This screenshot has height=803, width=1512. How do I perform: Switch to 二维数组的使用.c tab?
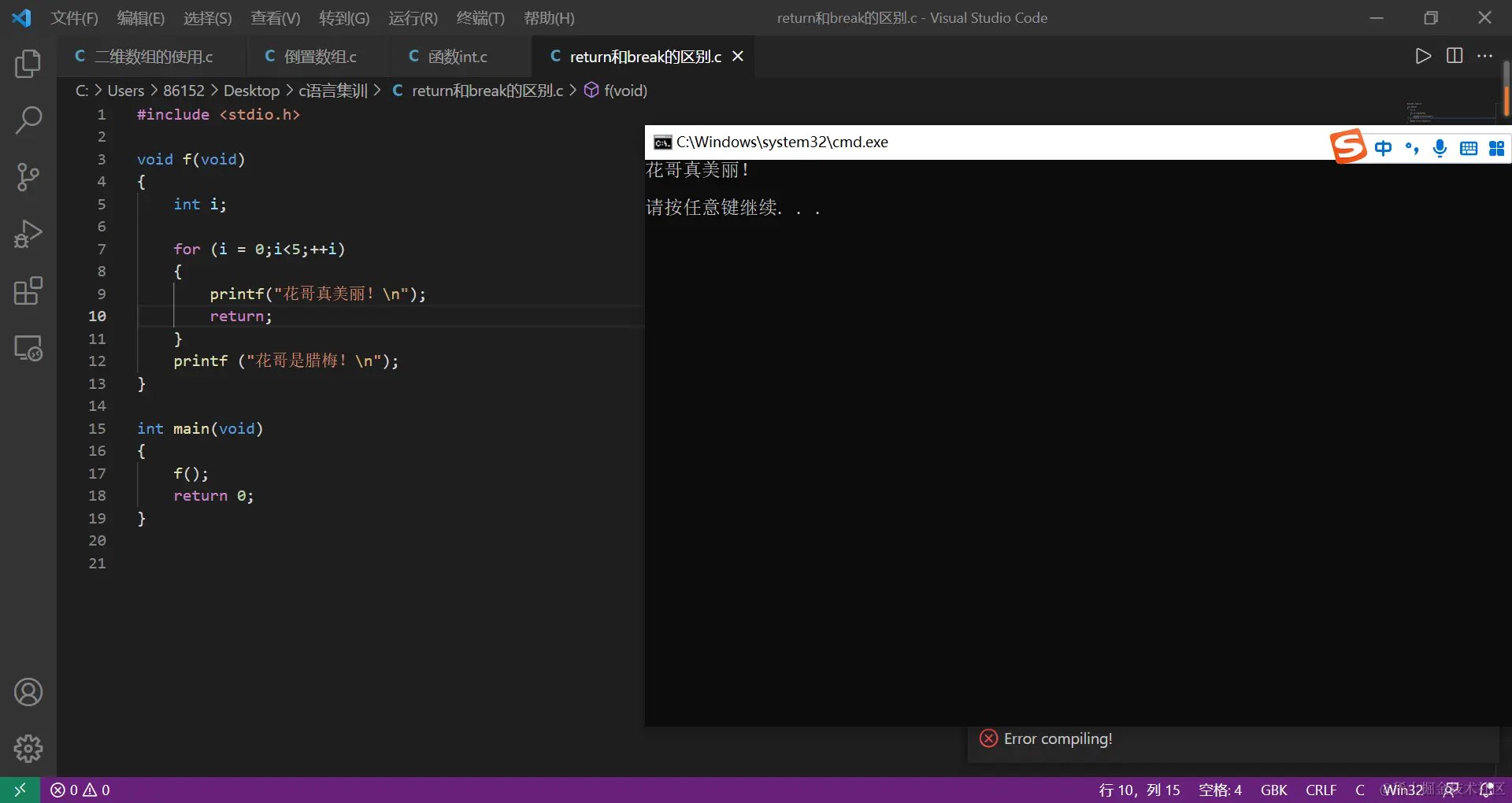151,57
